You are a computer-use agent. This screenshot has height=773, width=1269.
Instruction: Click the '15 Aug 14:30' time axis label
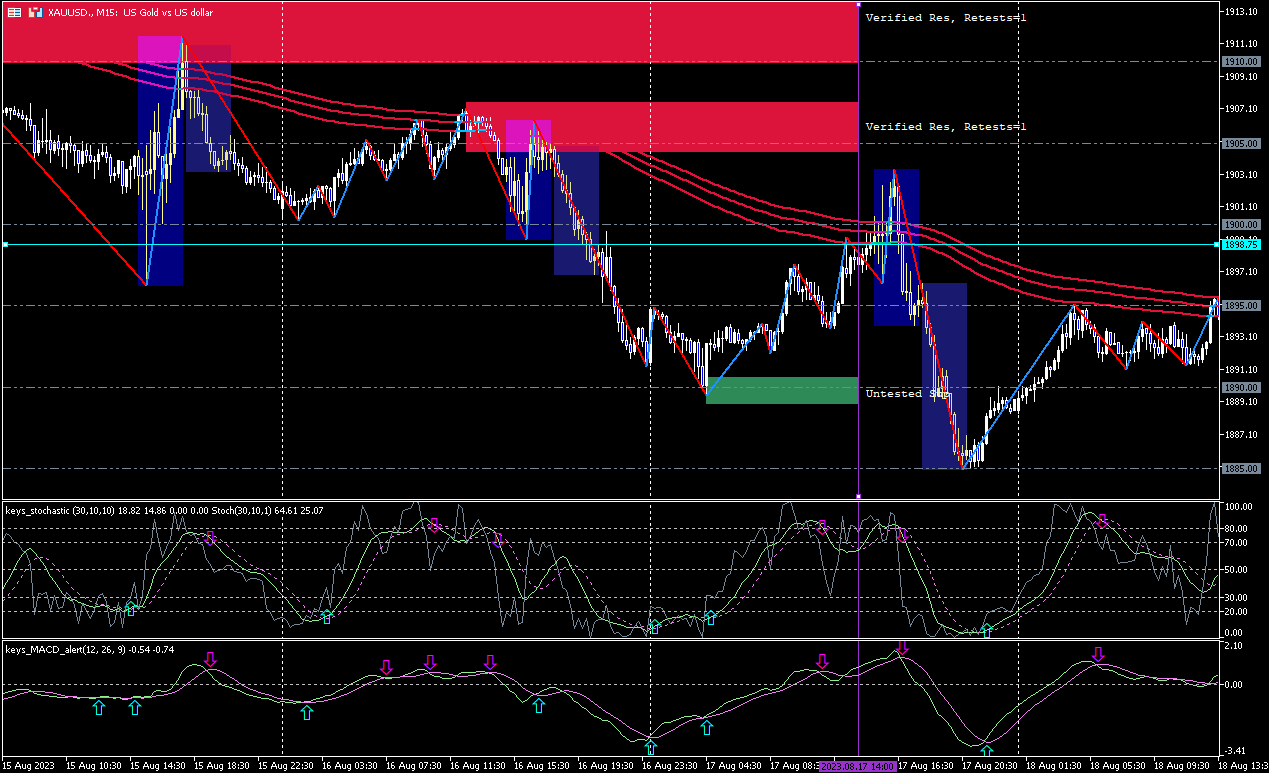click(158, 766)
